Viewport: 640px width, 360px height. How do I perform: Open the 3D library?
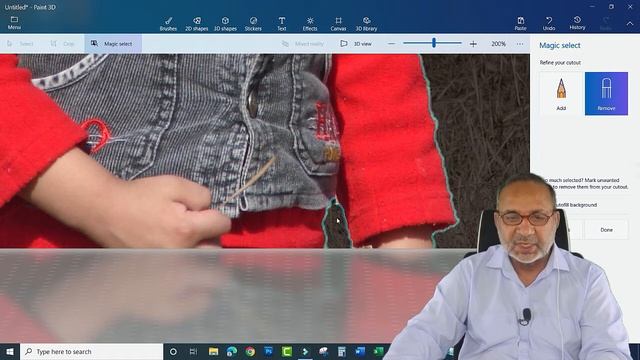[366, 24]
